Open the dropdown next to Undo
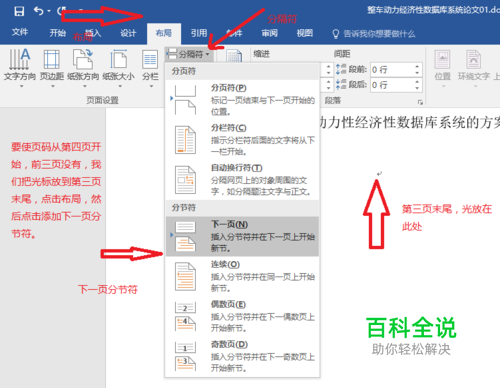Image resolution: width=500 pixels, height=388 pixels. [49, 11]
